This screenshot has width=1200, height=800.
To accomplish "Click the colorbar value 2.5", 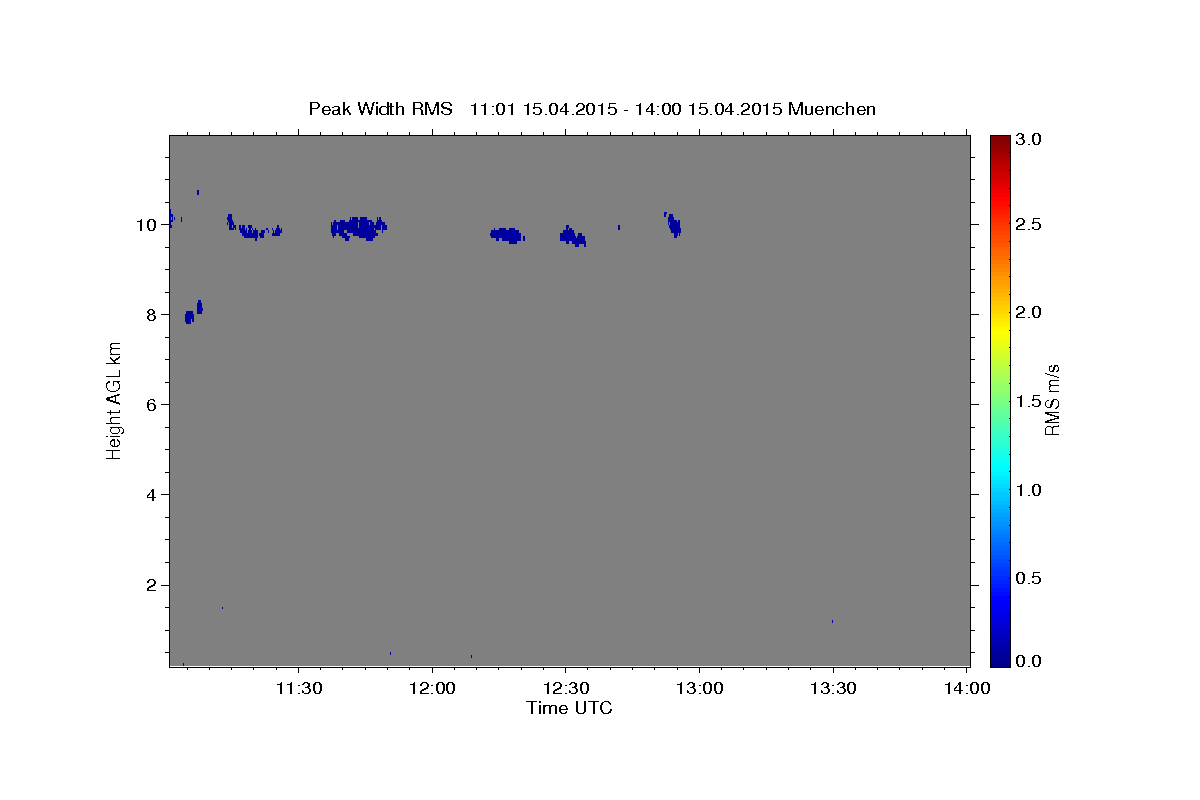I will click(x=1030, y=225).
